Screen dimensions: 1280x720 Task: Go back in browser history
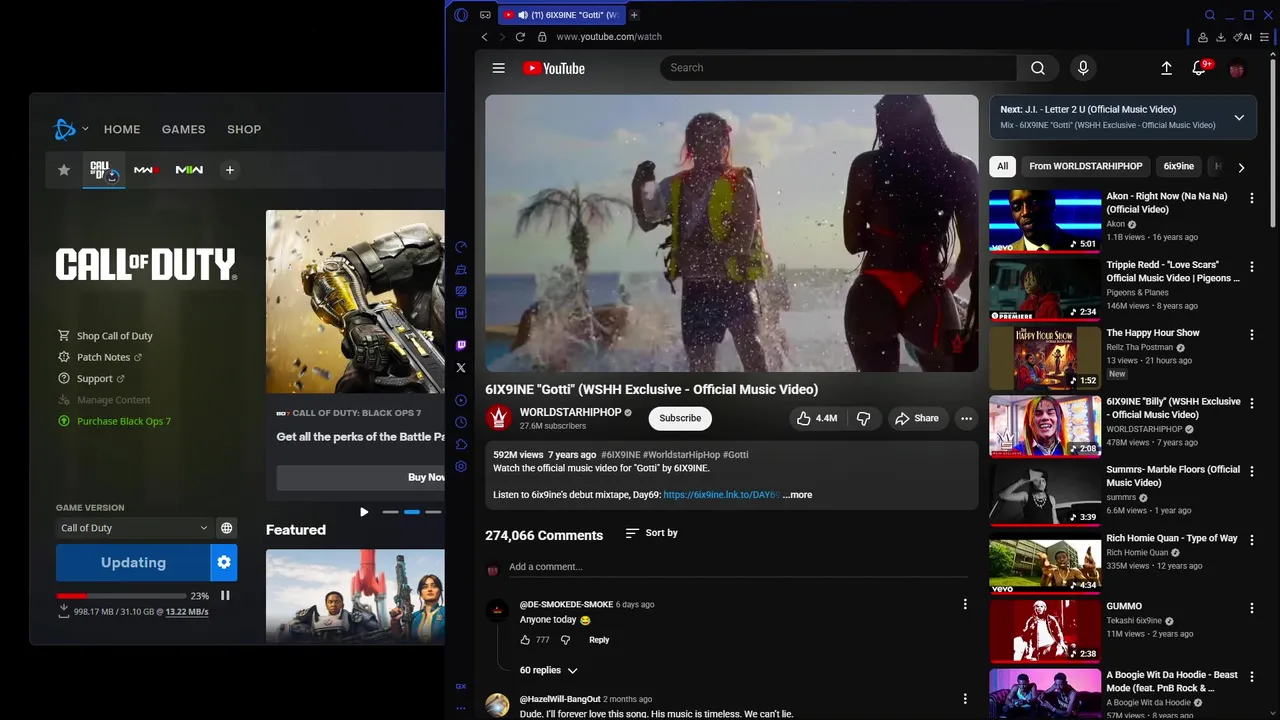coord(484,37)
